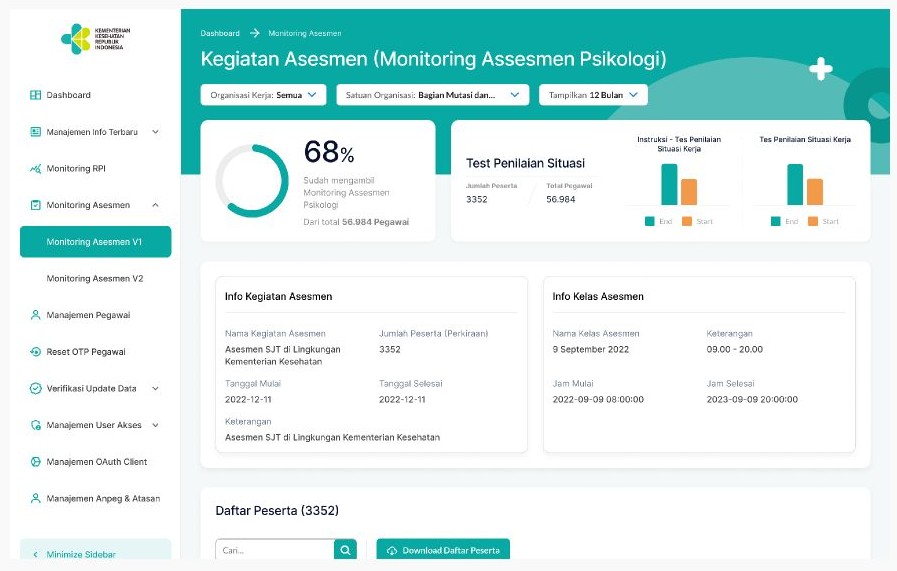The height and width of the screenshot is (571, 897).
Task: Click the Monitoring Asesmen checklist icon
Action: point(35,205)
